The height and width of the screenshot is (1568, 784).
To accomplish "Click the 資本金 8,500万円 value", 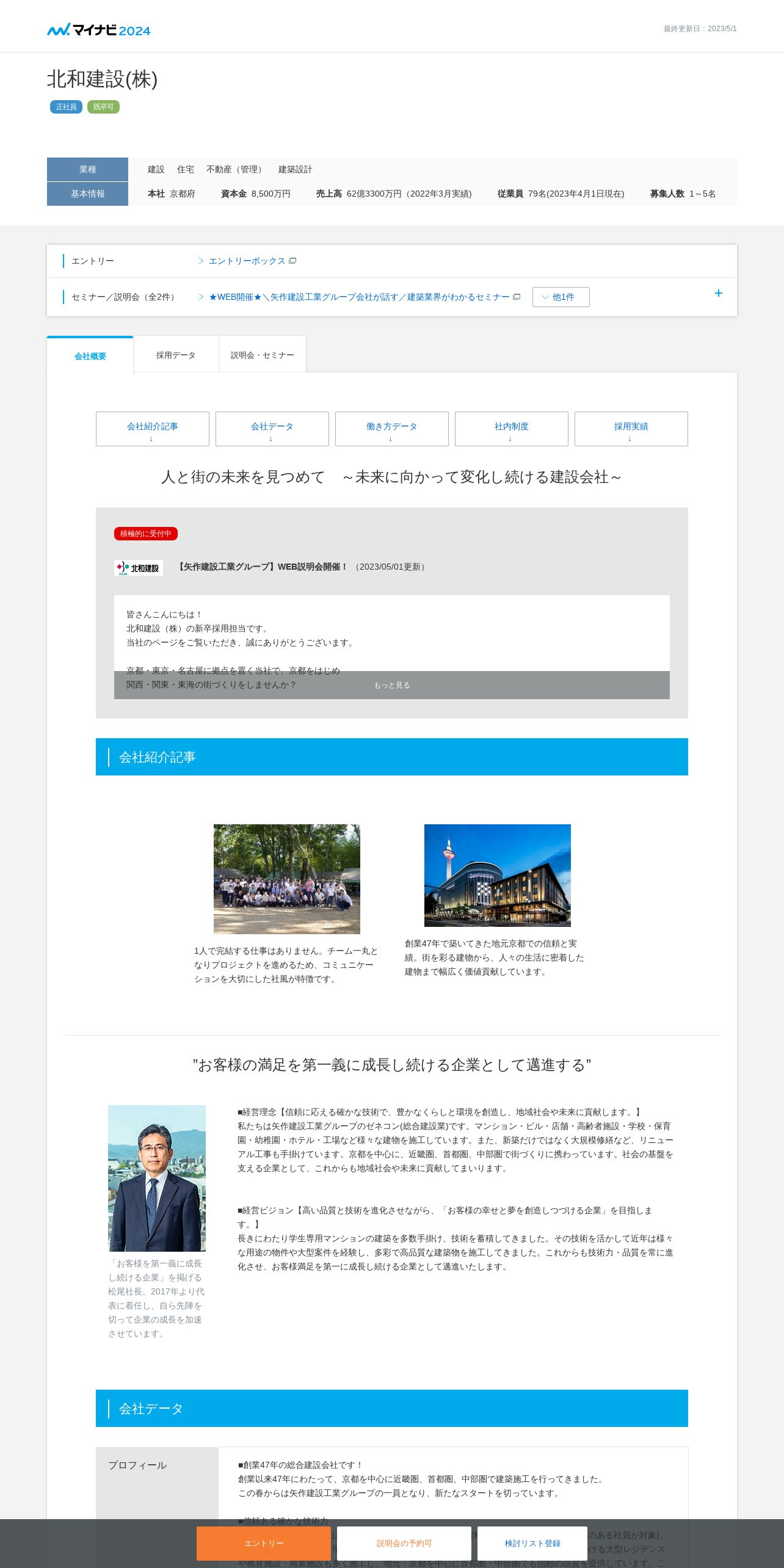I will pyautogui.click(x=256, y=194).
